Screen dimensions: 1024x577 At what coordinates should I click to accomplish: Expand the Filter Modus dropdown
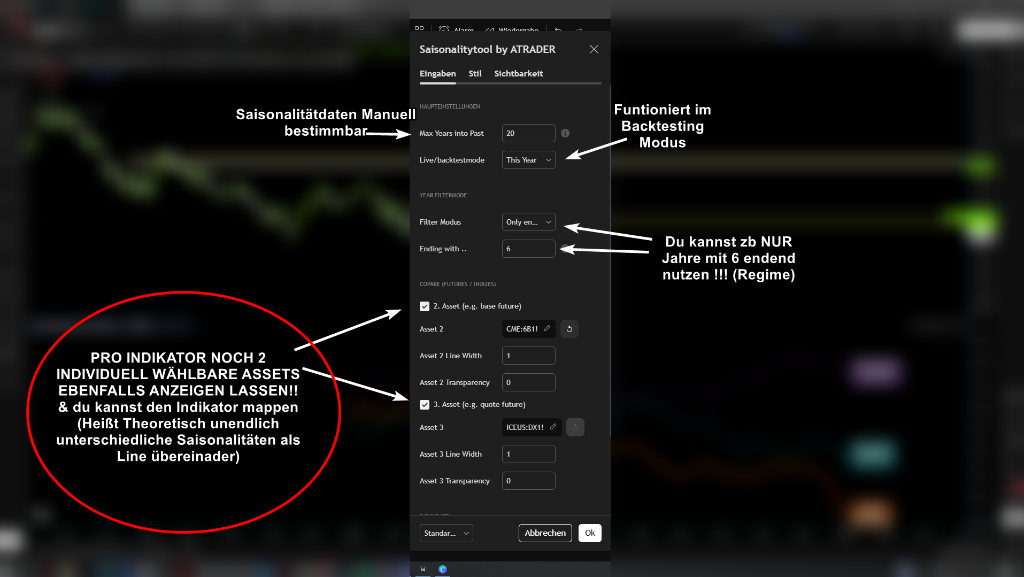(x=528, y=222)
